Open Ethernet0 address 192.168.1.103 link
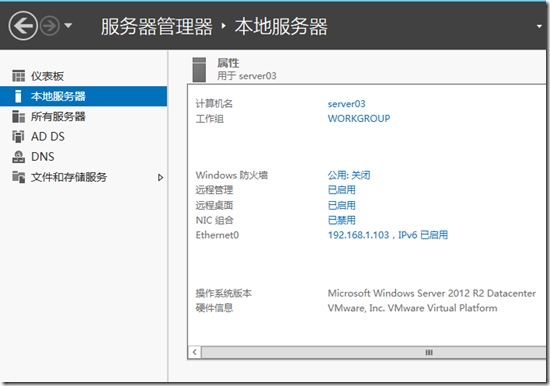This screenshot has height=386, width=550. click(x=388, y=235)
